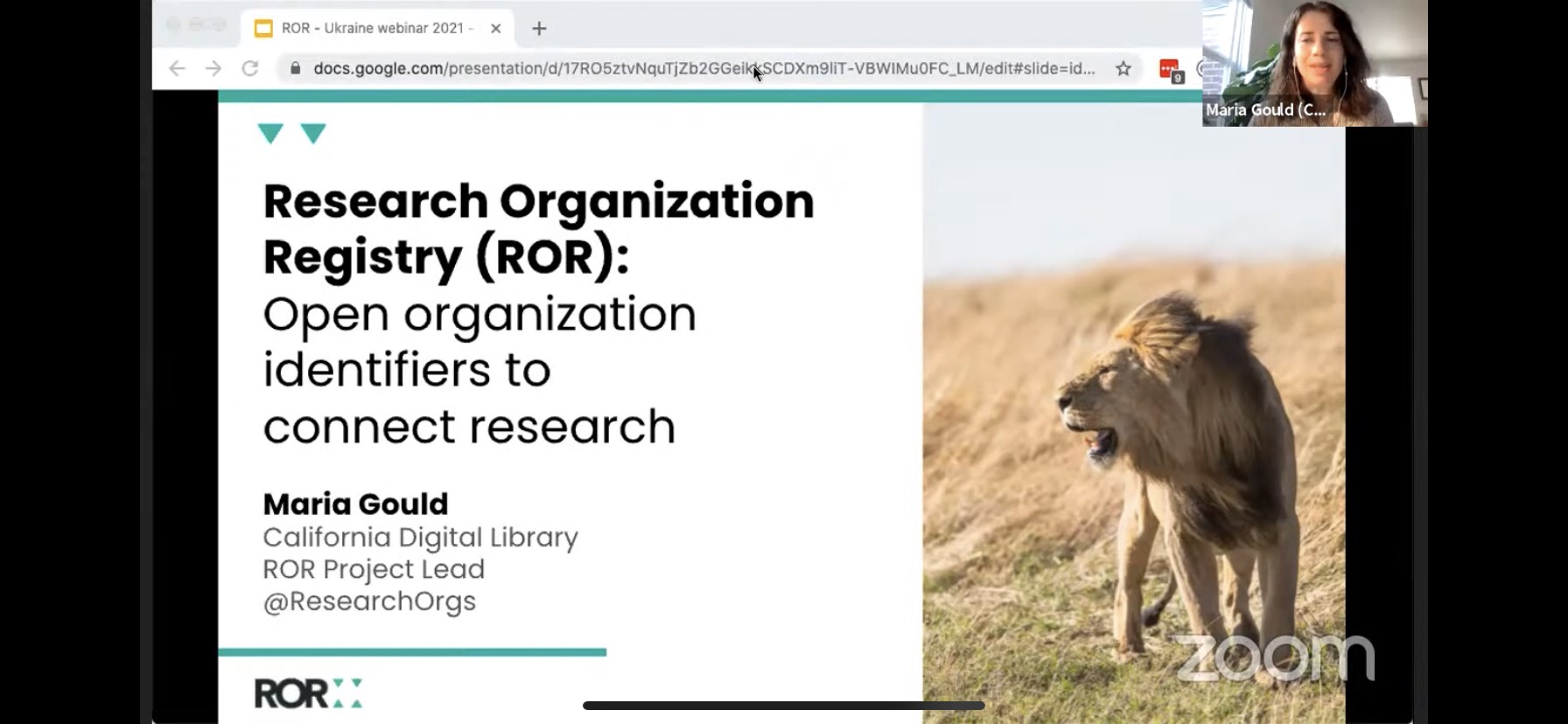Bookmark this page with the star icon
The image size is (1568, 724).
(x=1123, y=68)
